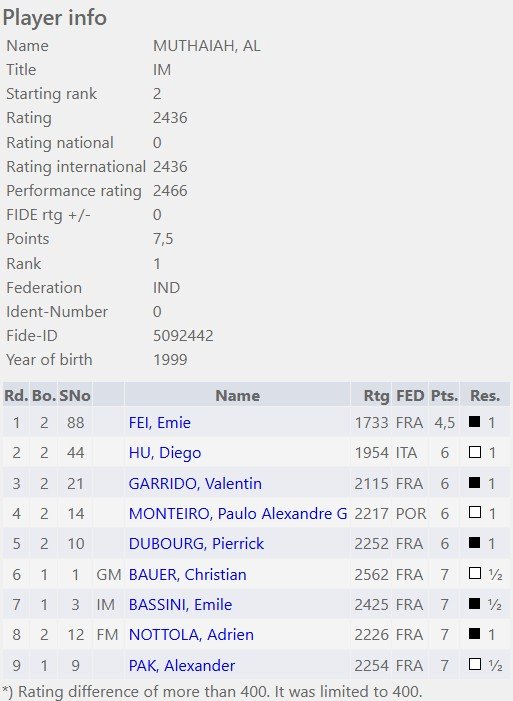Click white piece icon in round 4
Image resolution: width=513 pixels, height=701 pixels.
[475, 512]
